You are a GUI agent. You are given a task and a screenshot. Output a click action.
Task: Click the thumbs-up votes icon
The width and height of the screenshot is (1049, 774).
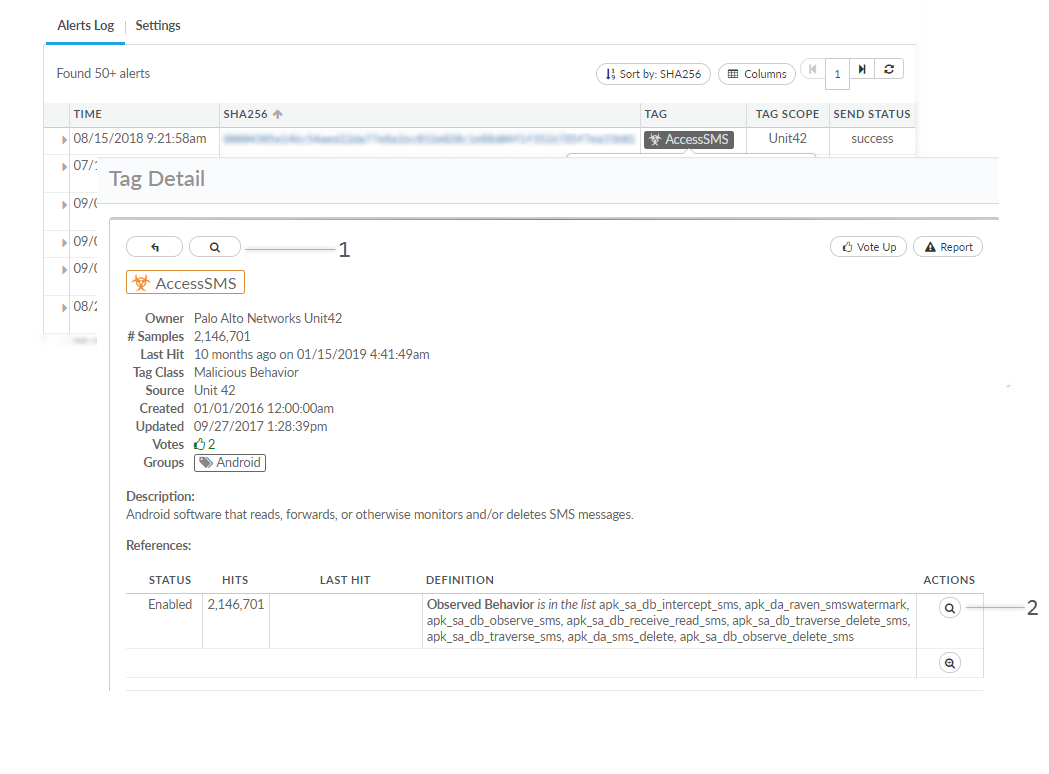click(199, 444)
